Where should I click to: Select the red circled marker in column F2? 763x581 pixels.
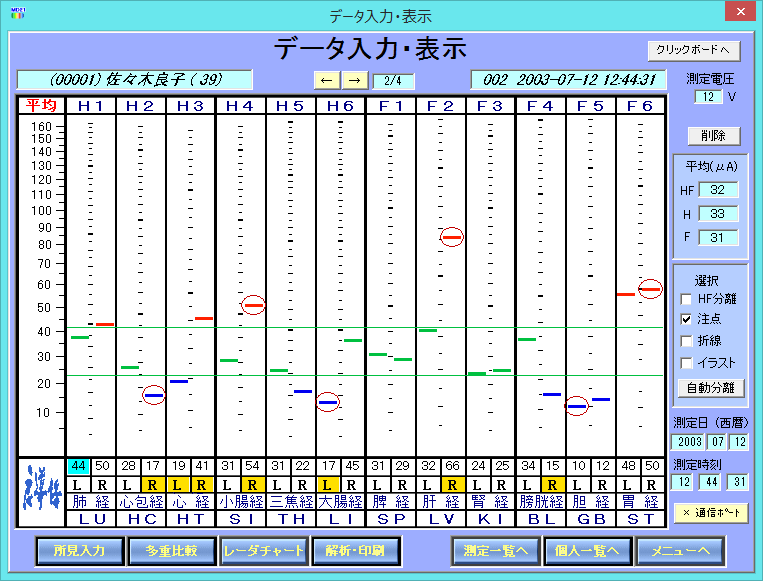452,237
